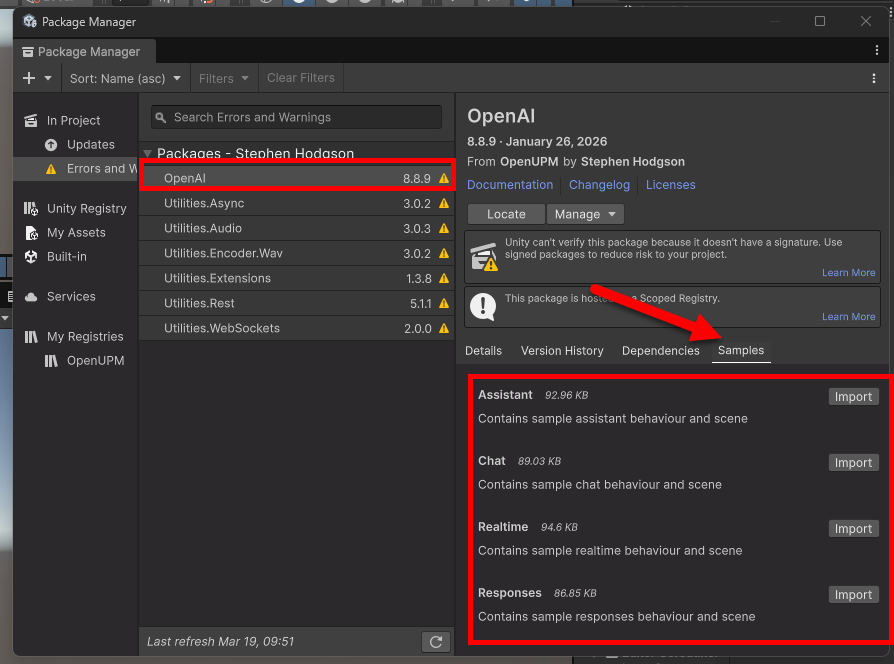Open Learn More for unsigned package warning
This screenshot has height=664, width=894.
pyautogui.click(x=848, y=273)
